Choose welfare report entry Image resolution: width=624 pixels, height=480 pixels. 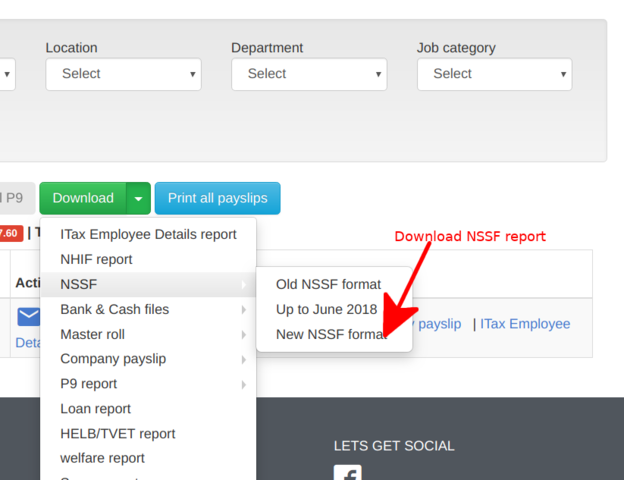[148, 459]
